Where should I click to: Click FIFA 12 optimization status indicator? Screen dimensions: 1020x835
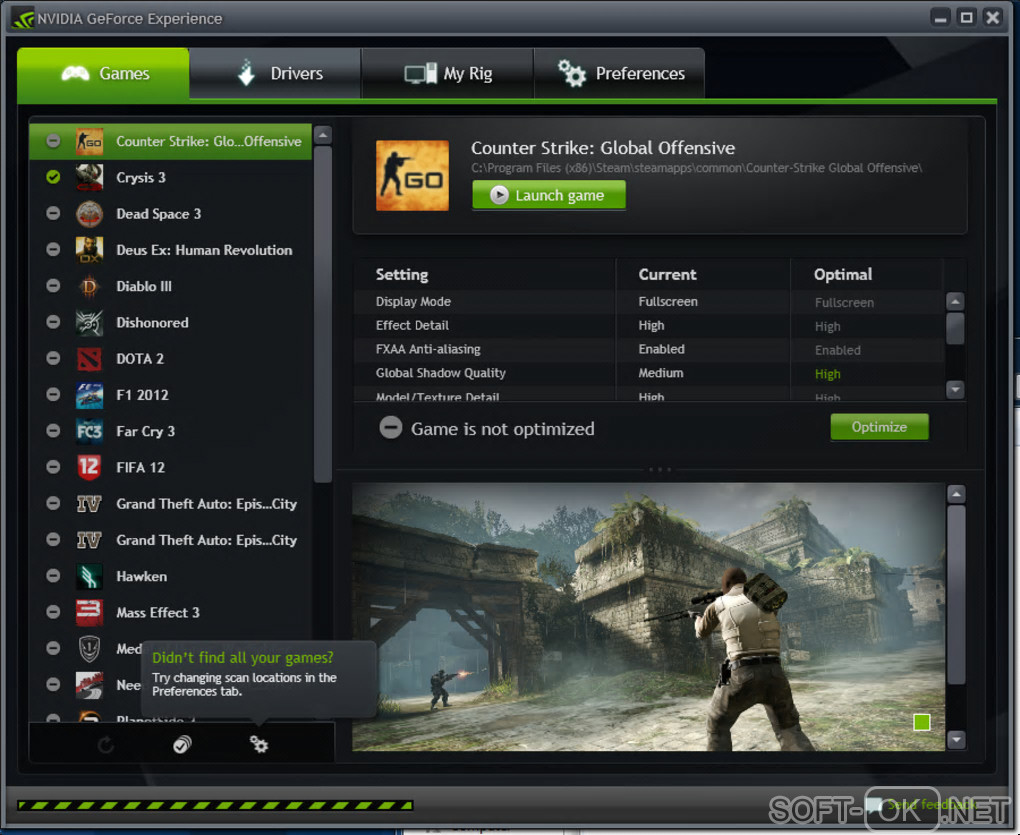click(x=53, y=467)
